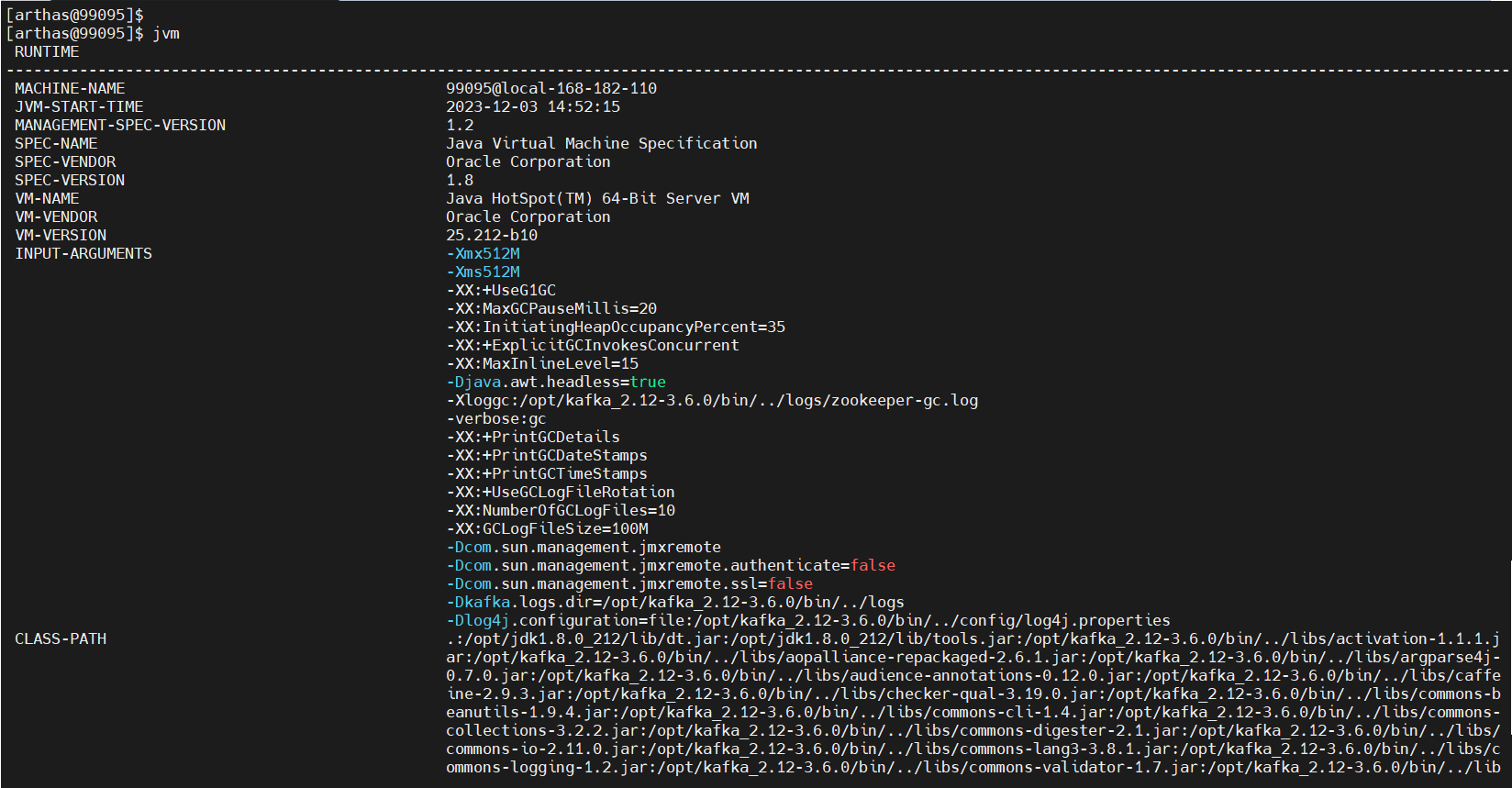
Task: Click -XX:InitiatingHeapOccupancyPercent=35 argument
Action: [x=616, y=327]
